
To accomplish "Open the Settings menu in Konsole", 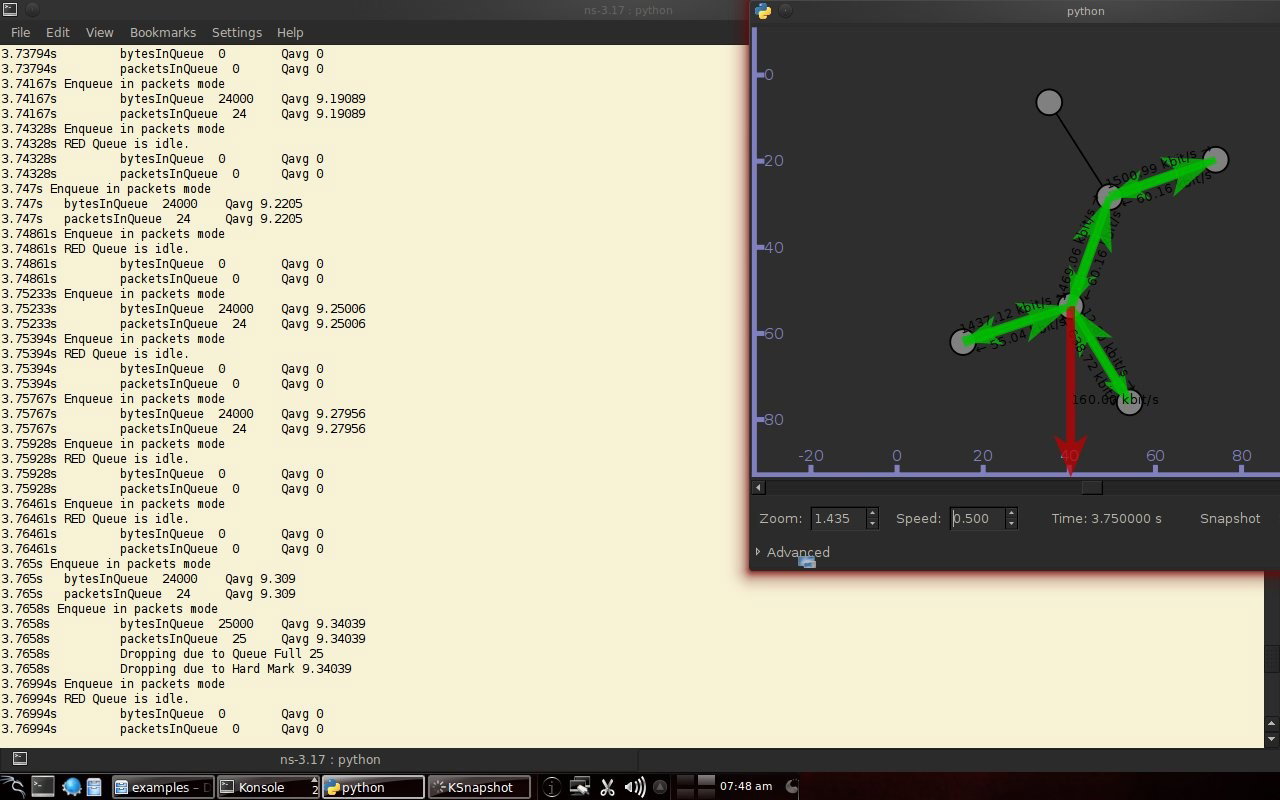I will click(x=236, y=32).
